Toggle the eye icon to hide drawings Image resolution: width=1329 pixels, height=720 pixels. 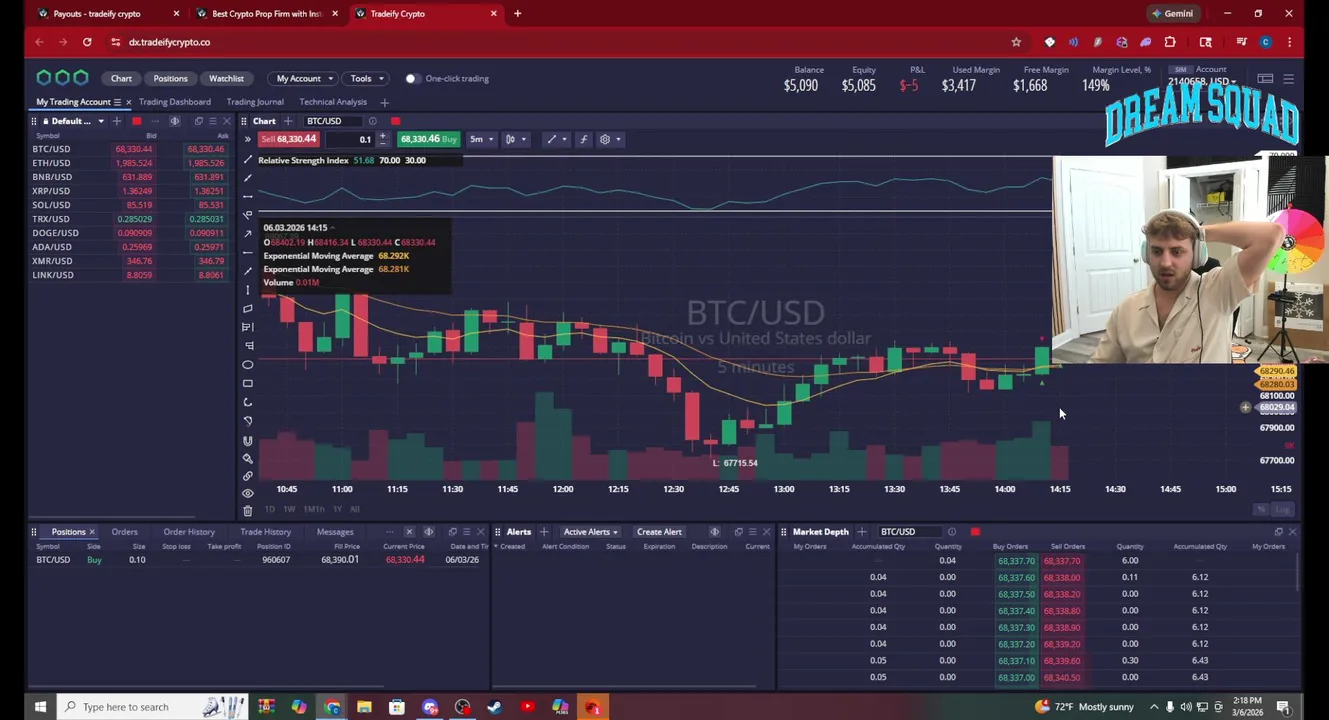tap(248, 493)
